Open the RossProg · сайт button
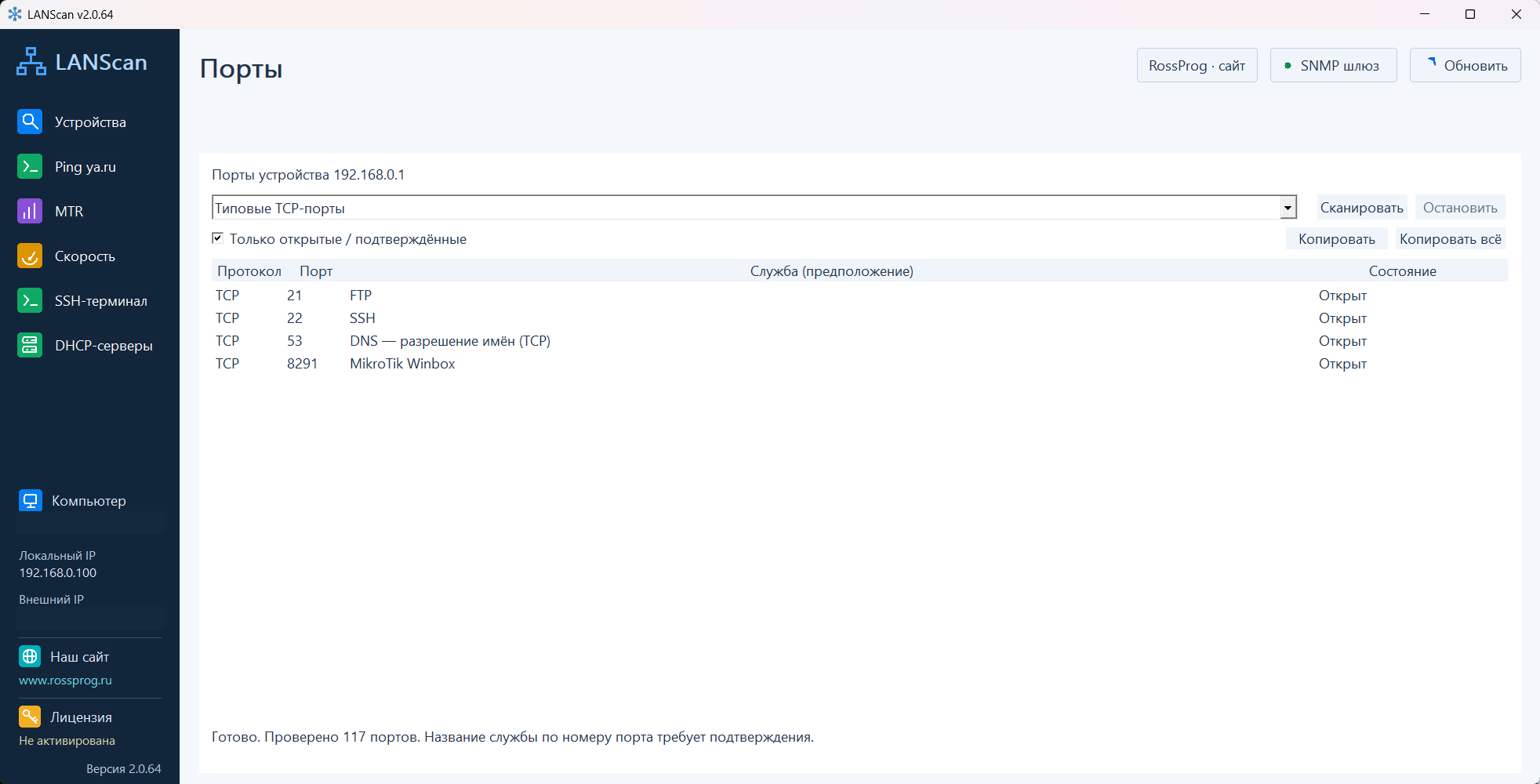 click(1197, 65)
